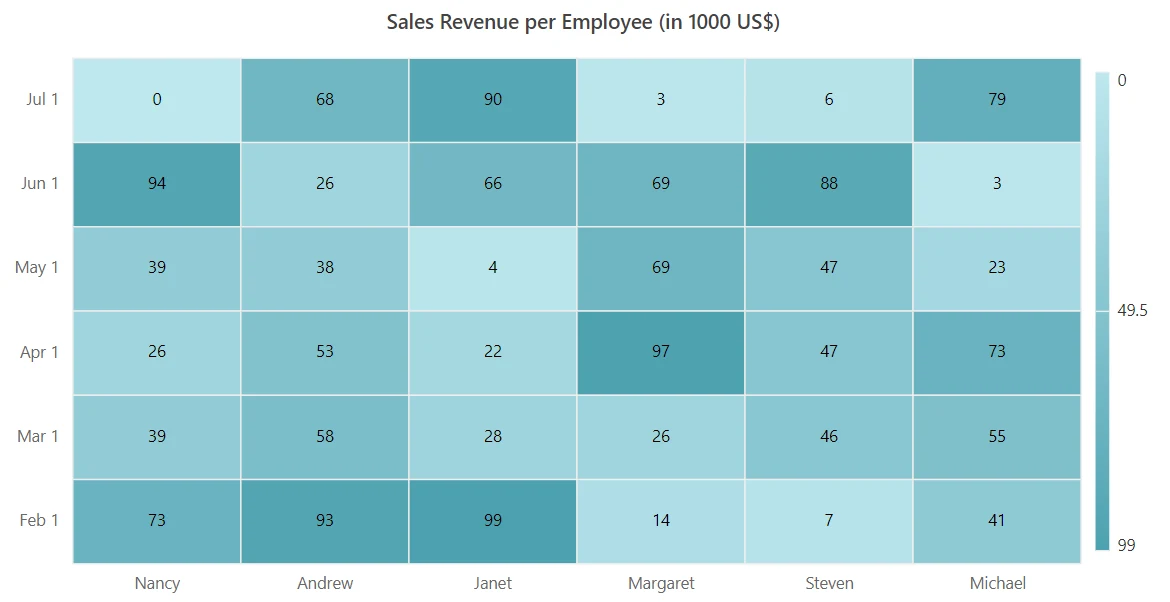Click the 49.5 legend label
1170x602 pixels.
(1132, 311)
